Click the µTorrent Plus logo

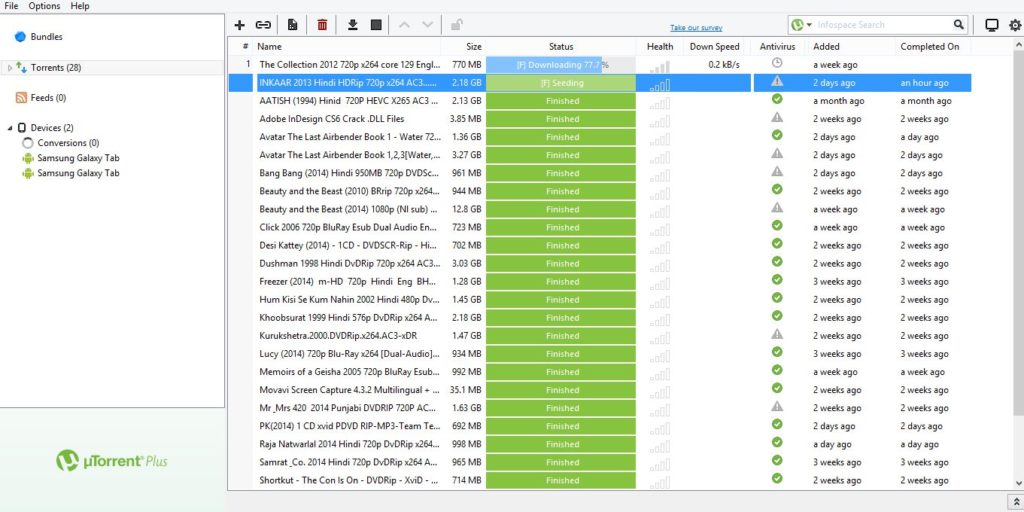[x=112, y=460]
